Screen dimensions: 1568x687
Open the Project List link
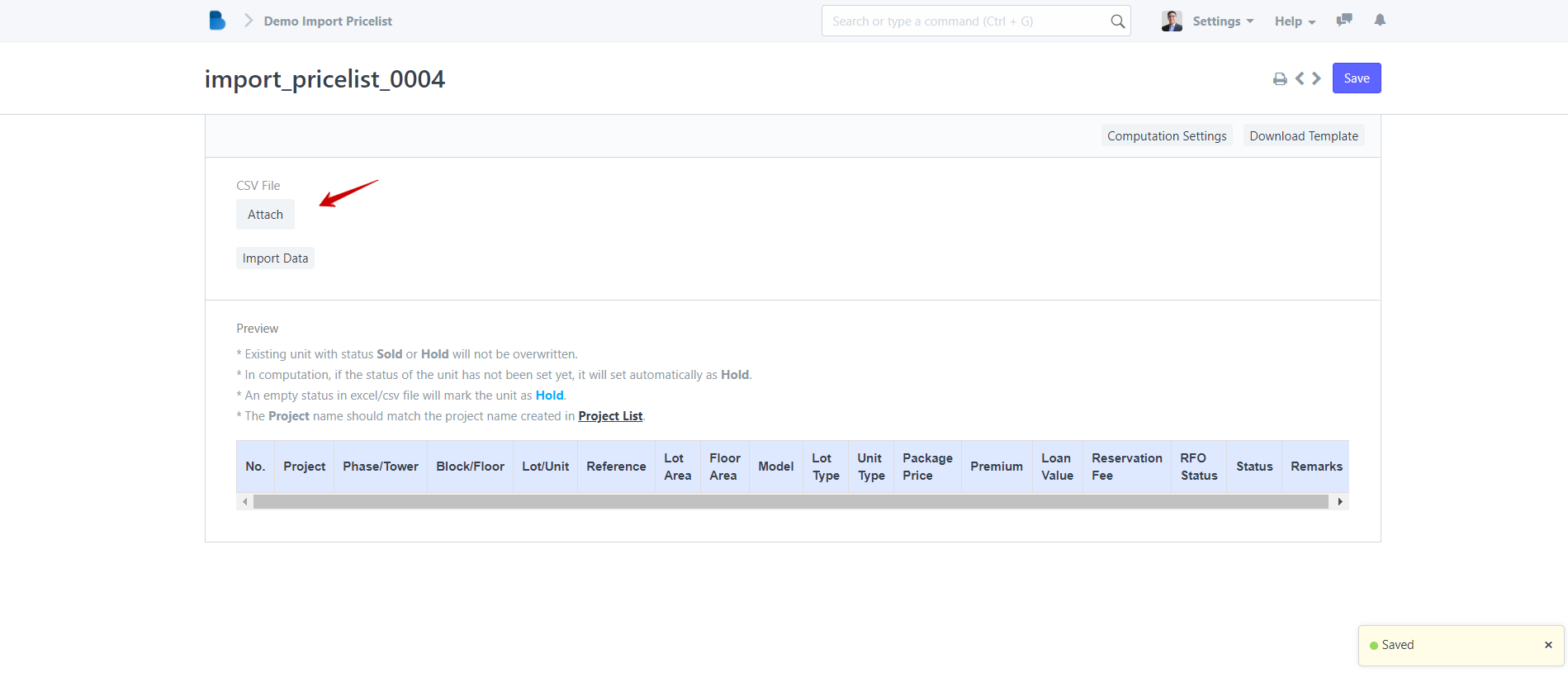(x=610, y=416)
